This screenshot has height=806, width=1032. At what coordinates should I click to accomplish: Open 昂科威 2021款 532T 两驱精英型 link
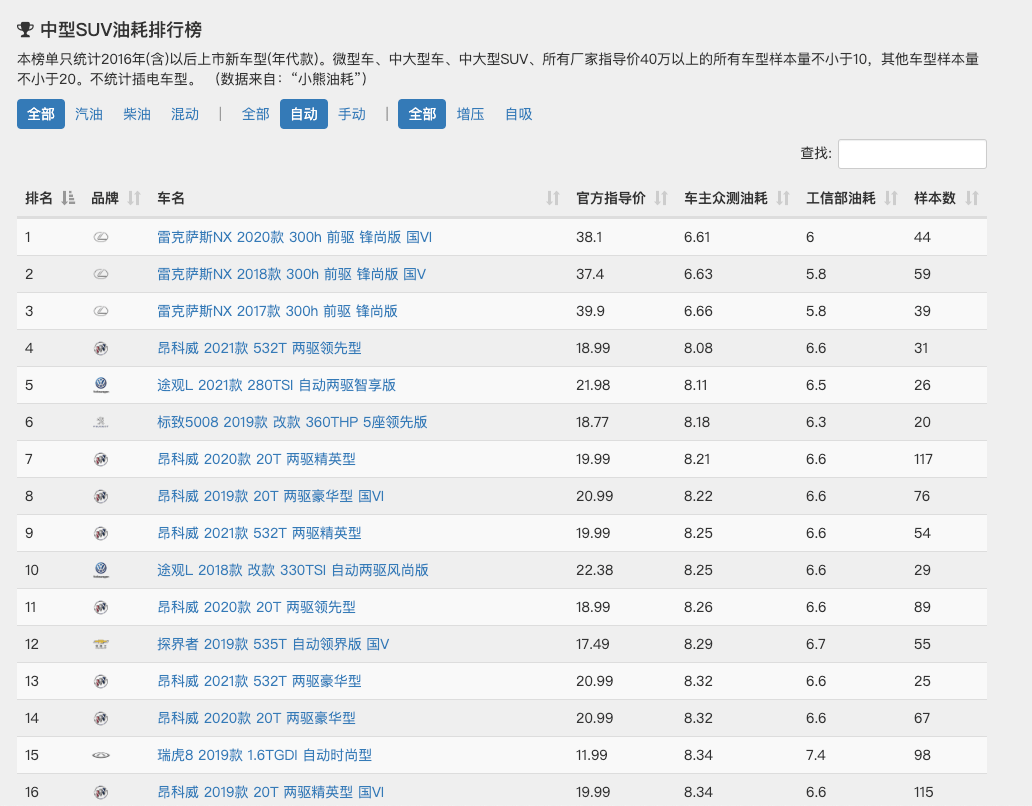coord(259,533)
